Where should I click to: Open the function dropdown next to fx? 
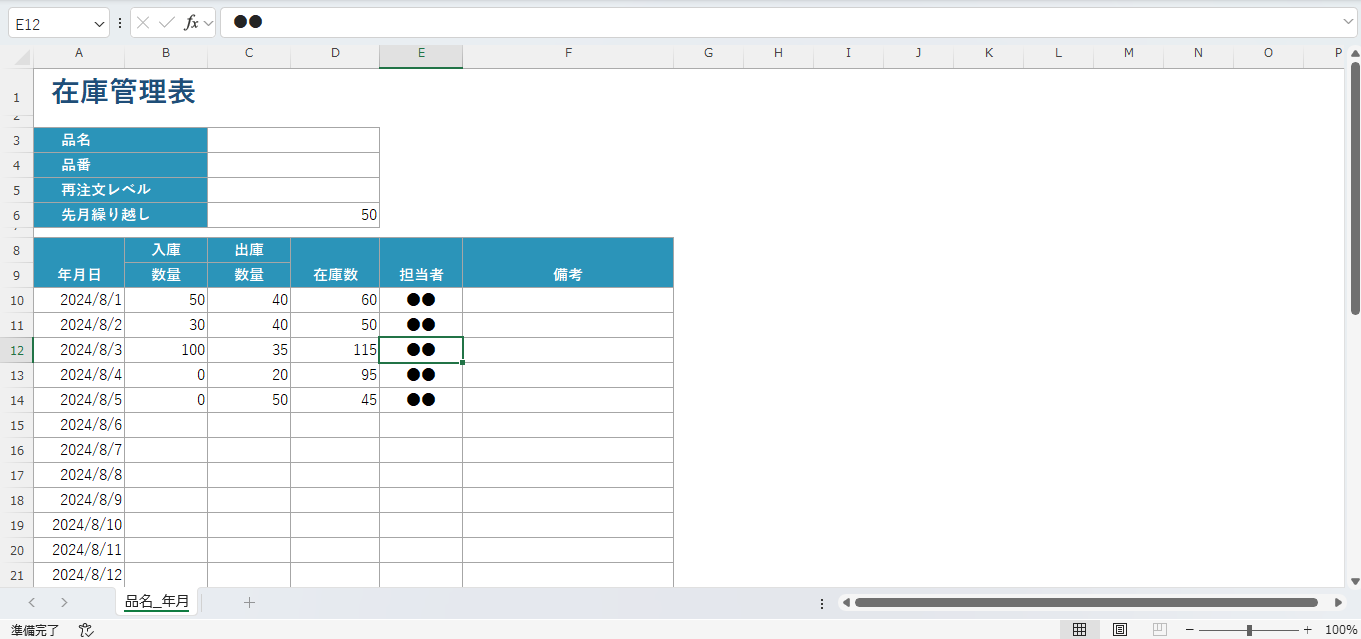click(x=208, y=23)
